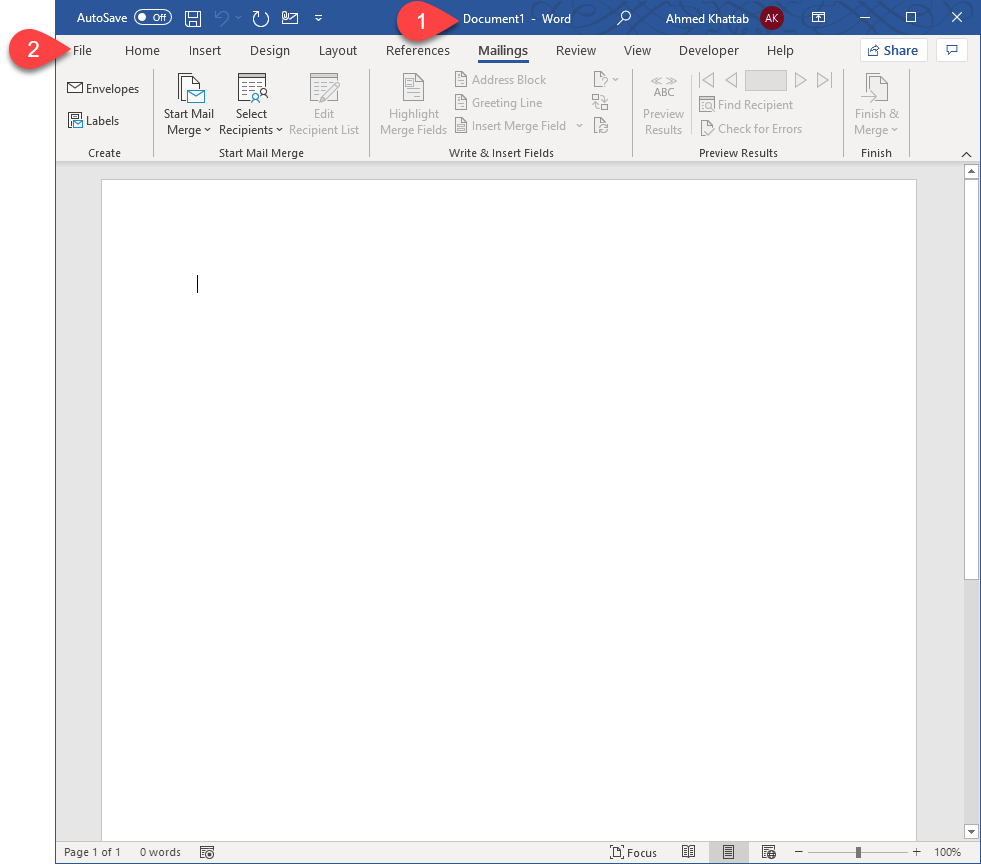Click Check for Errors
This screenshot has height=864, width=981.
[751, 128]
